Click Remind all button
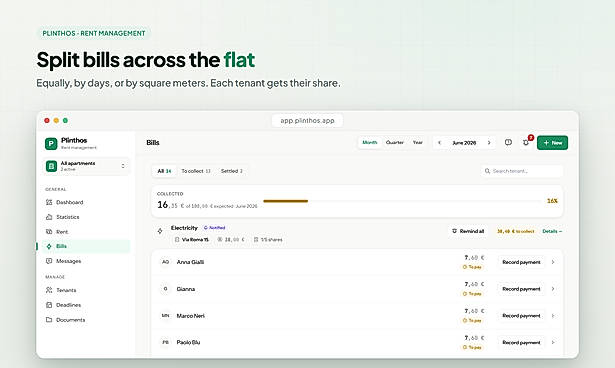615x368 pixels. click(x=468, y=231)
